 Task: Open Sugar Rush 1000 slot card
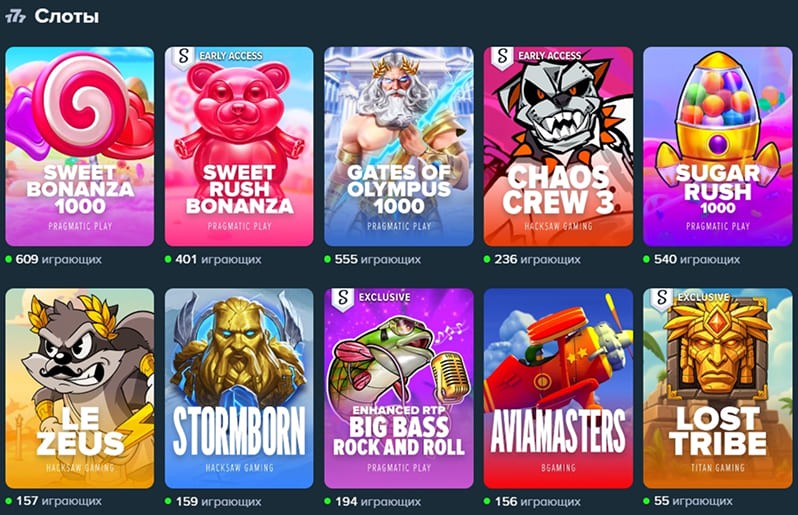click(x=718, y=147)
